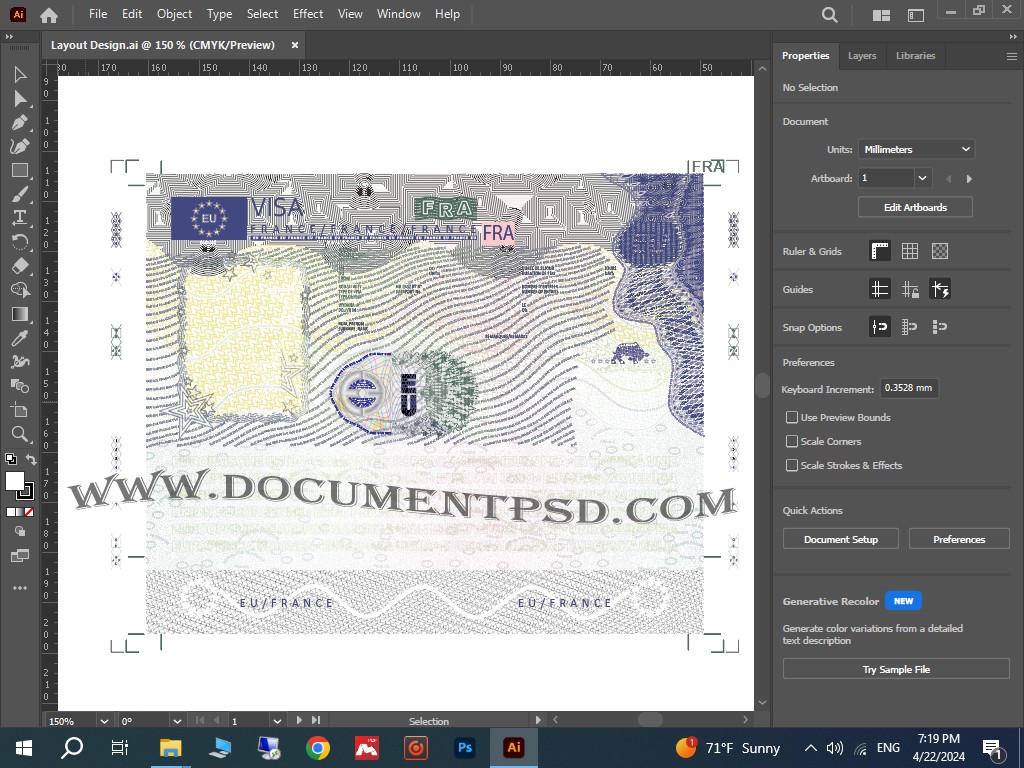Toggle Smart Guides button

click(x=940, y=289)
